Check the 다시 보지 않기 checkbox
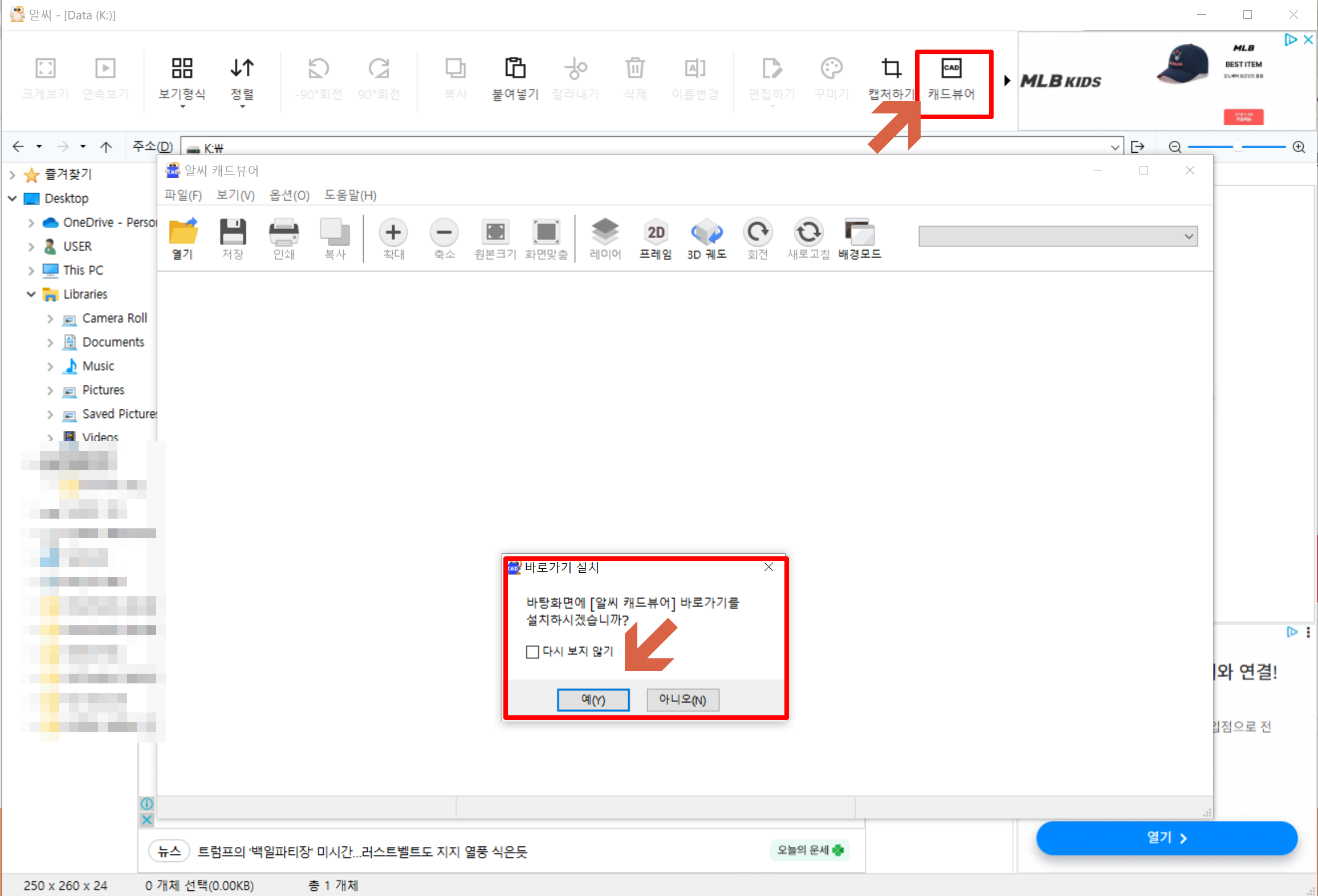The width and height of the screenshot is (1318, 896). coord(532,651)
